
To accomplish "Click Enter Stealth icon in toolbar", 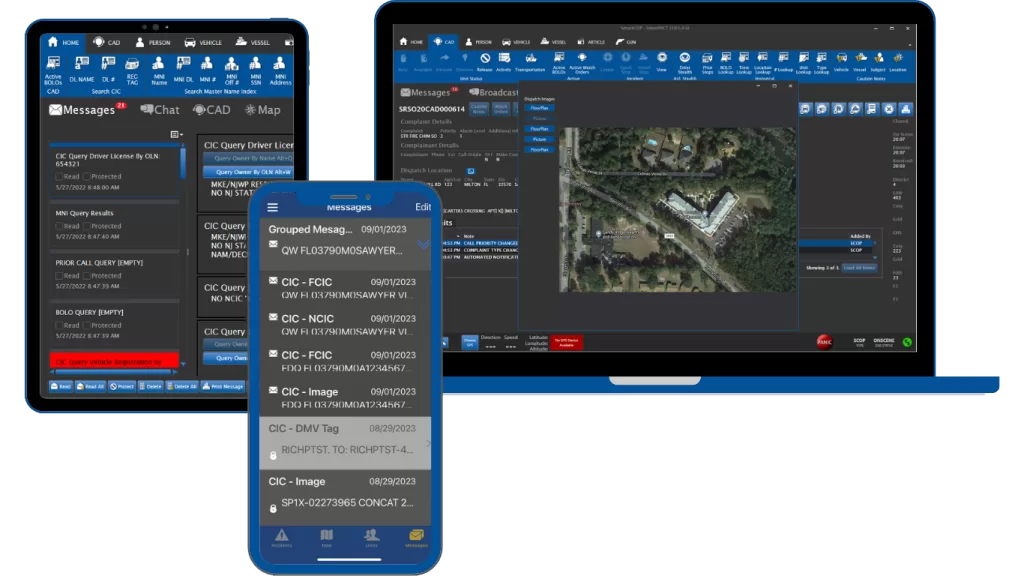I will (x=685, y=62).
